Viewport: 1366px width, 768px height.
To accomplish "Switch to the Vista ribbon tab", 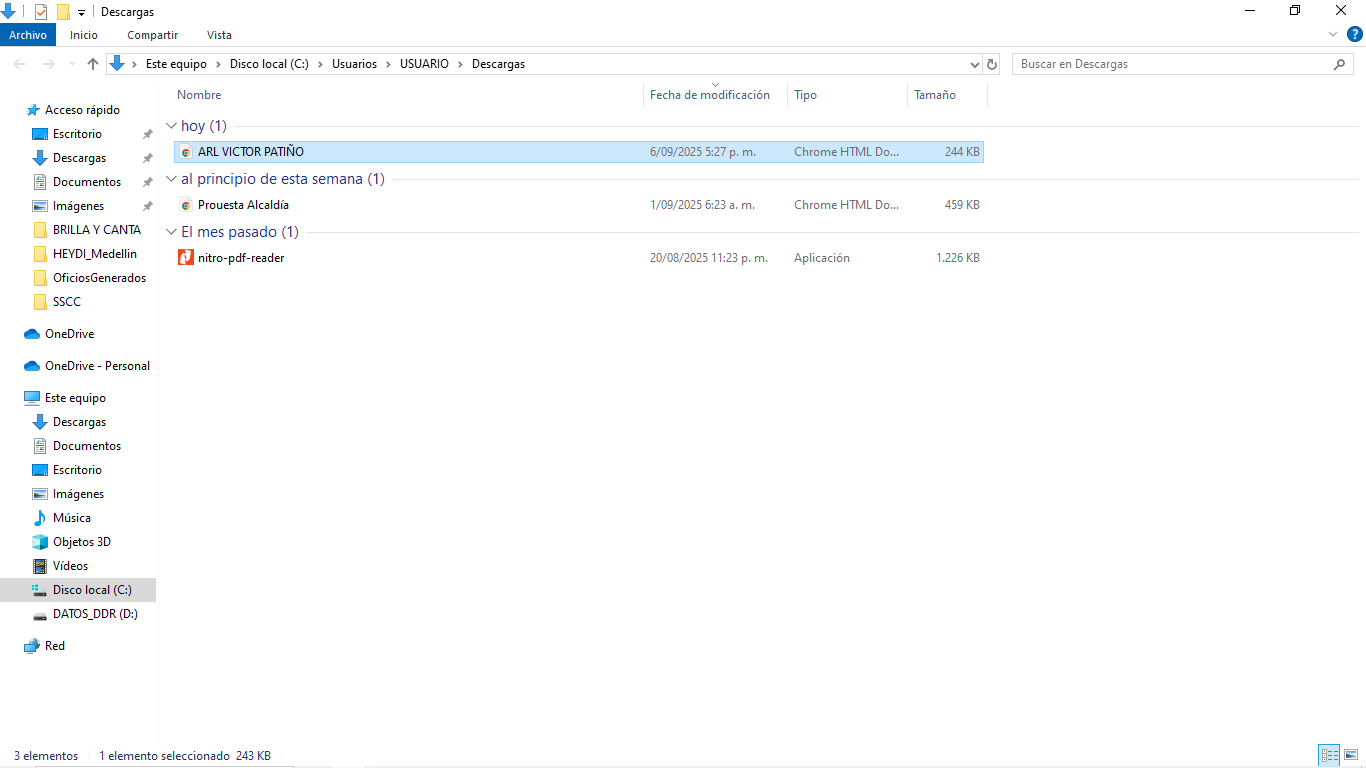I will pyautogui.click(x=219, y=35).
